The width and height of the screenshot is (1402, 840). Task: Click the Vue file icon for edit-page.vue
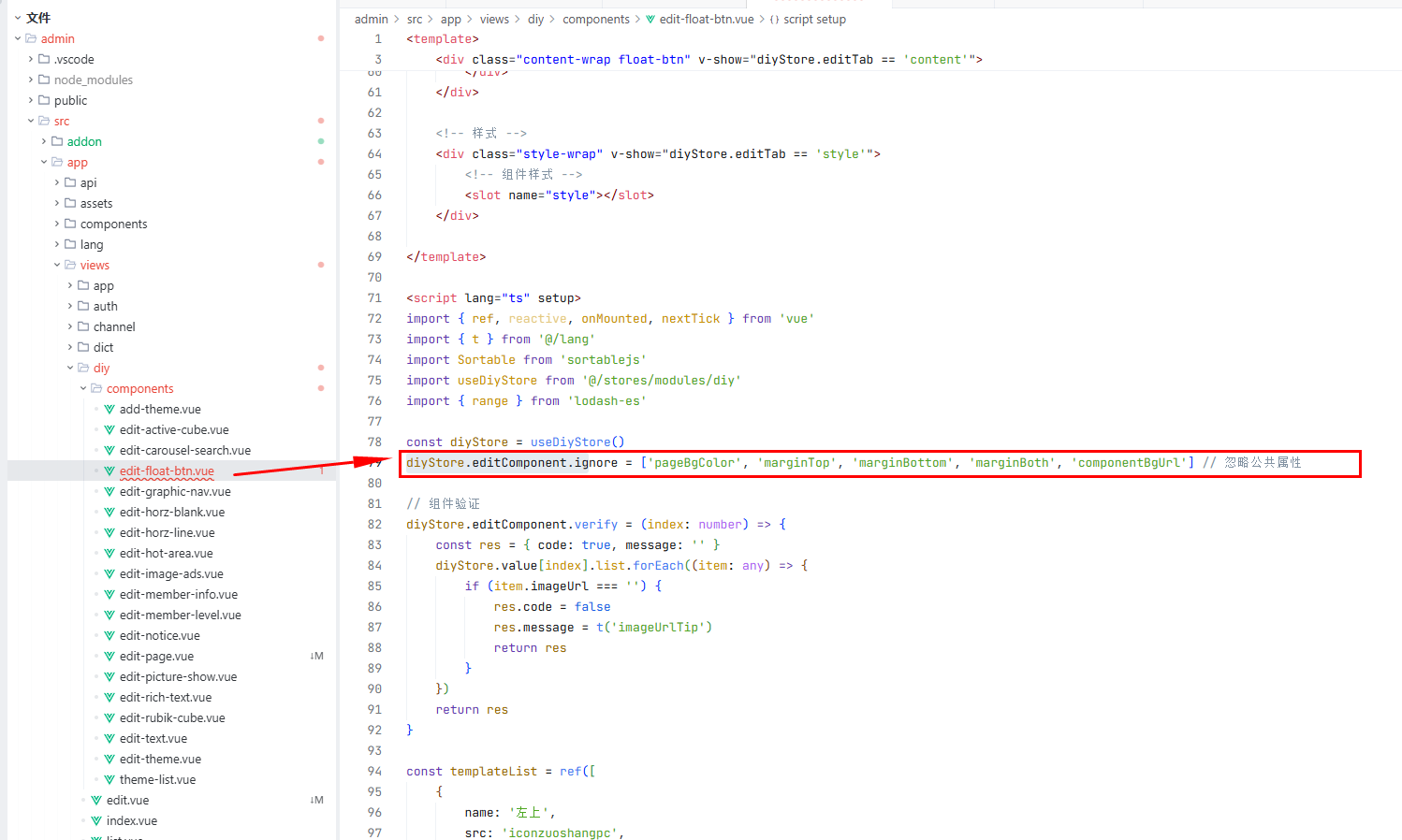[110, 657]
